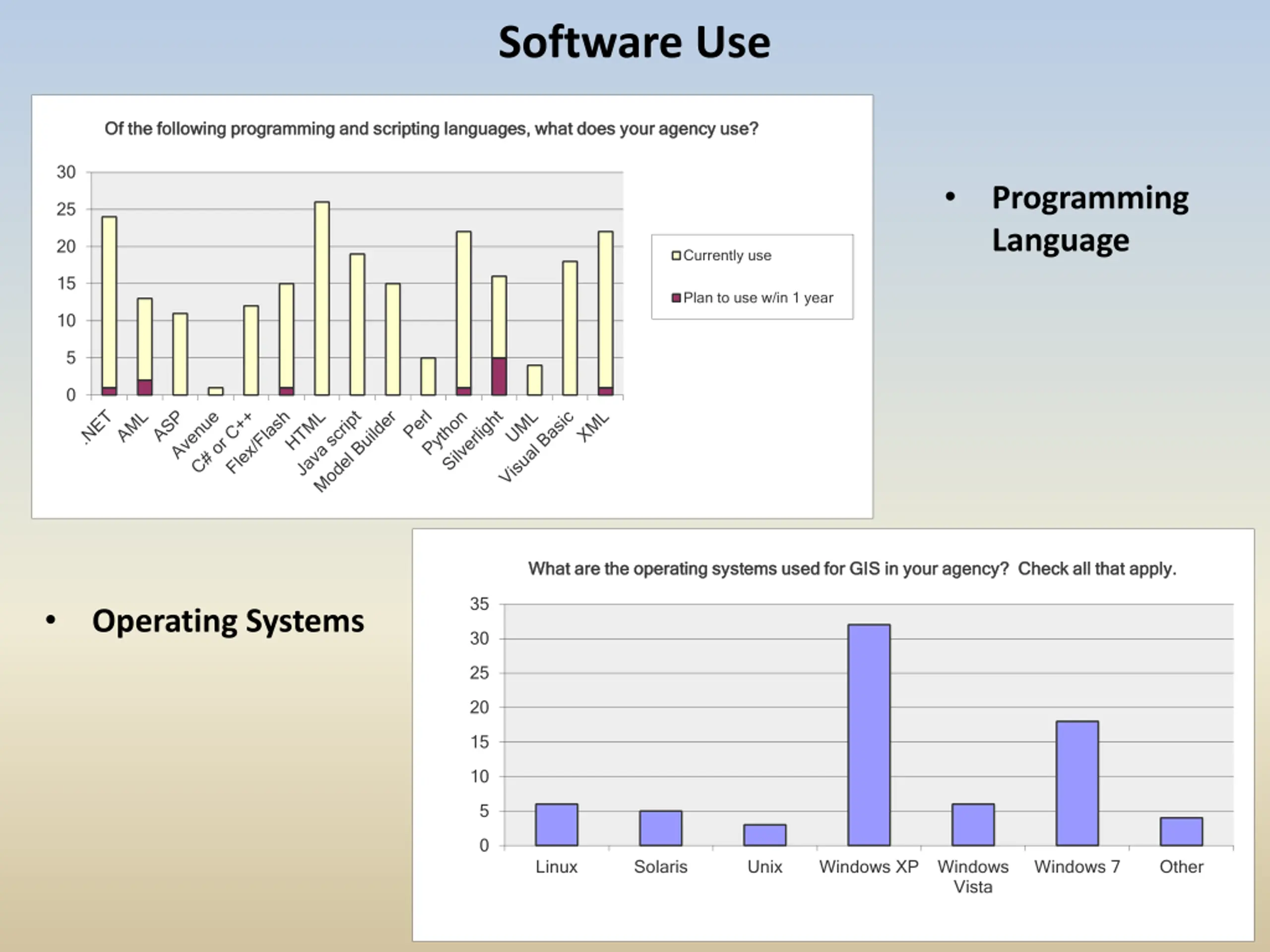Click the 'Software Use' slide title
The image size is (1270, 952).
(x=635, y=43)
